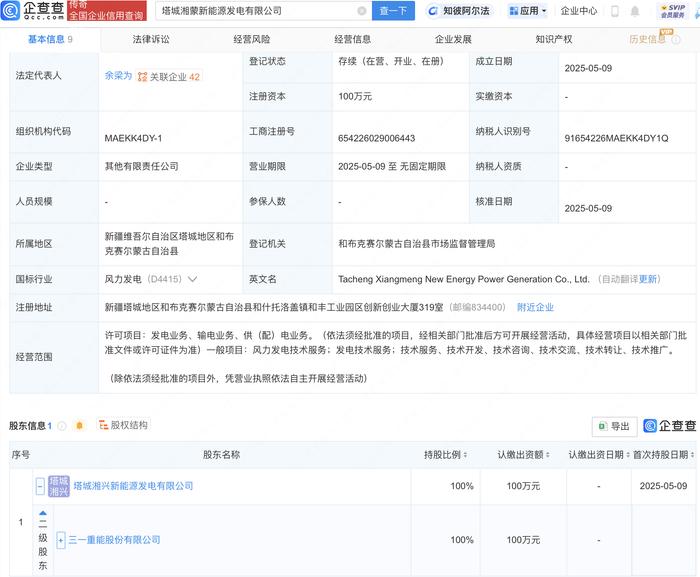The image size is (700, 577).
Task: Open notifications bell in header
Action: tap(635, 11)
